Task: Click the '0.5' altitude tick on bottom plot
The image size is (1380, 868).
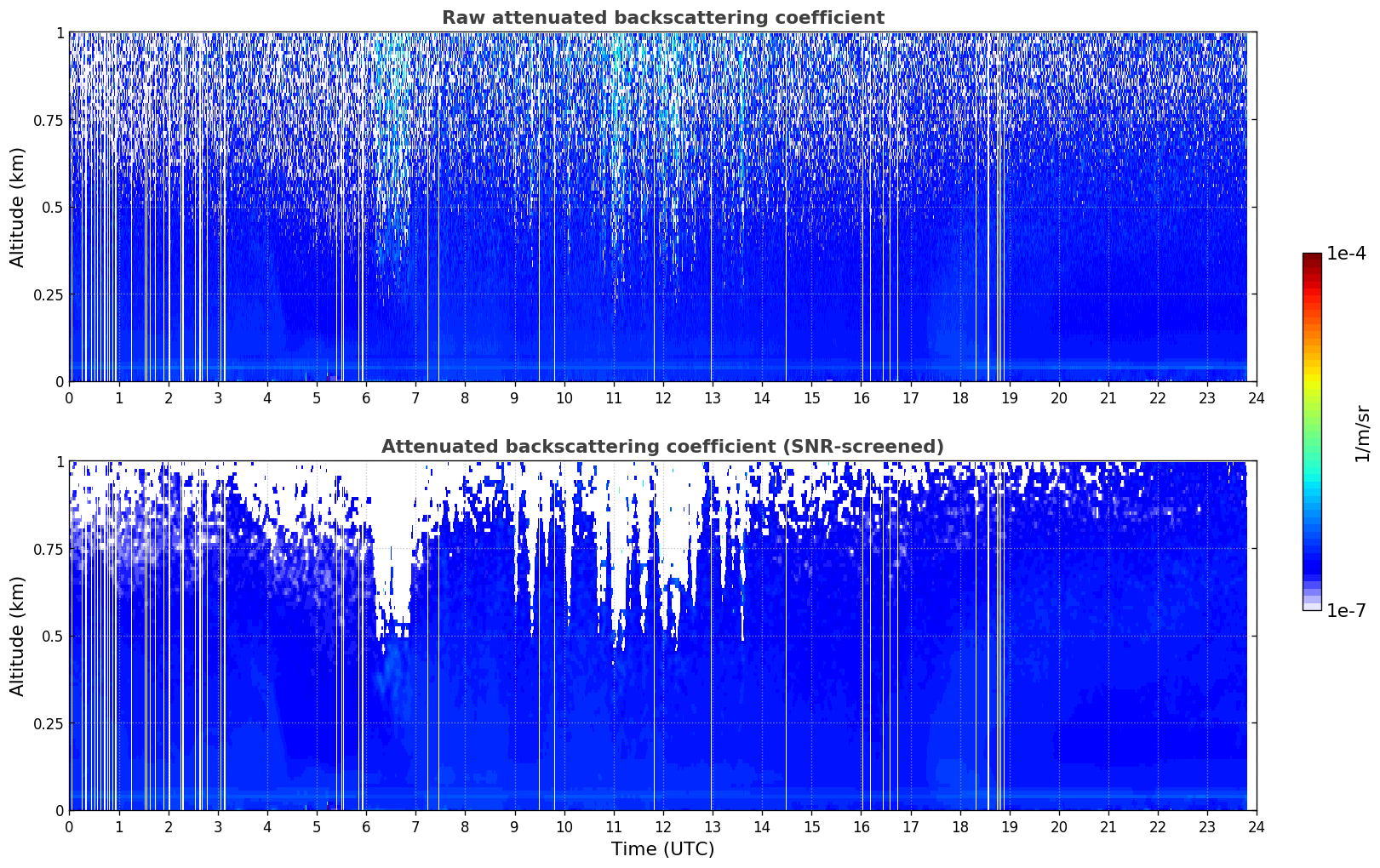Action: click(51, 636)
